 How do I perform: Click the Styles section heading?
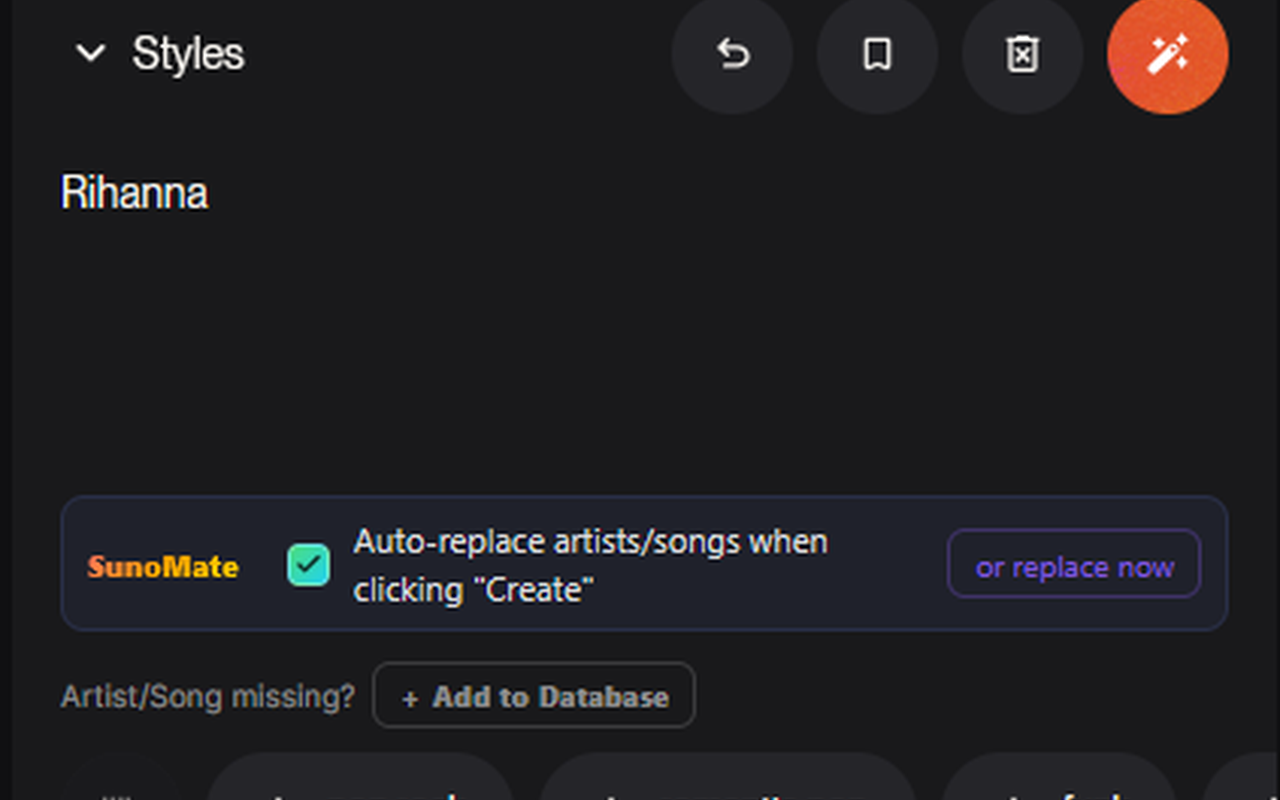188,54
